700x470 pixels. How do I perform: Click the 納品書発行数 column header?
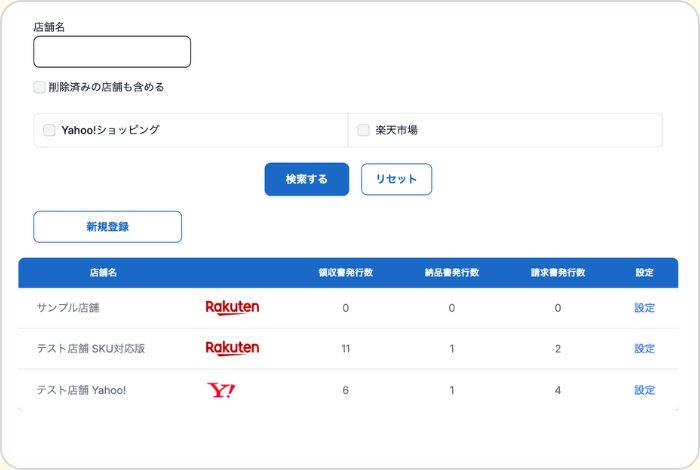point(452,272)
